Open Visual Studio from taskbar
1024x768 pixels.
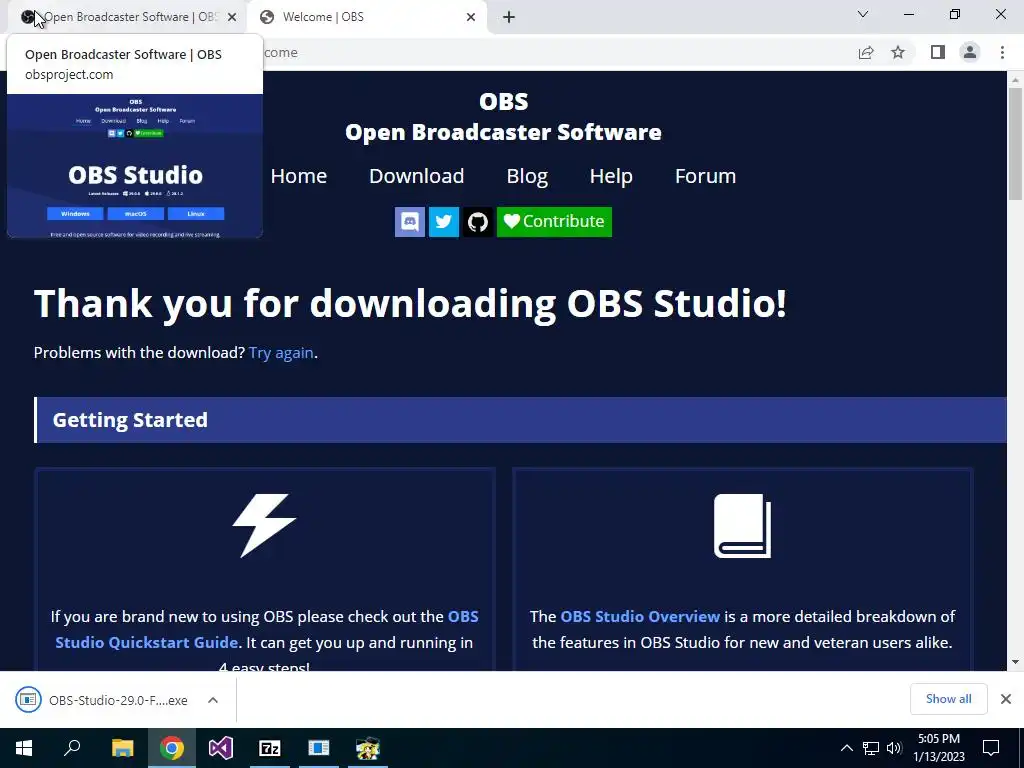(221, 748)
